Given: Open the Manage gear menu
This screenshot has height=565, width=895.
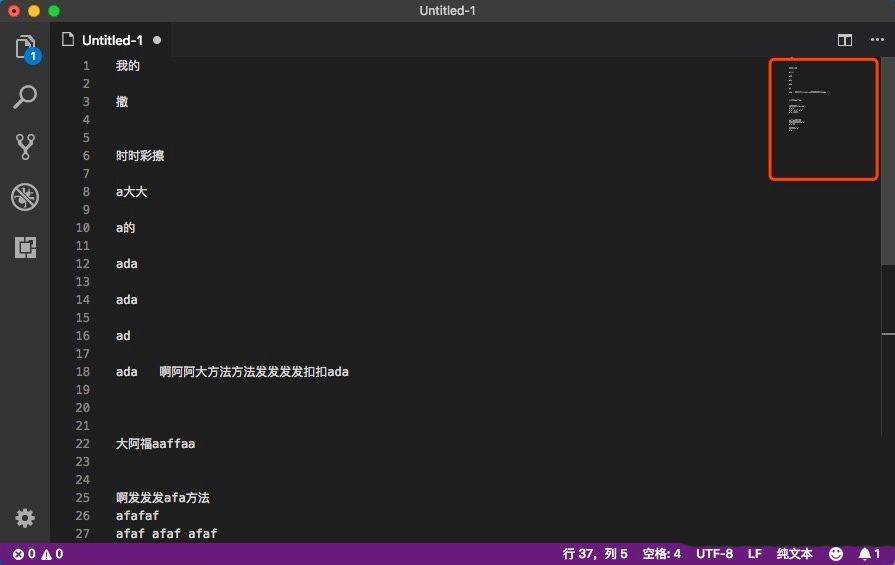Looking at the screenshot, I should [x=25, y=518].
